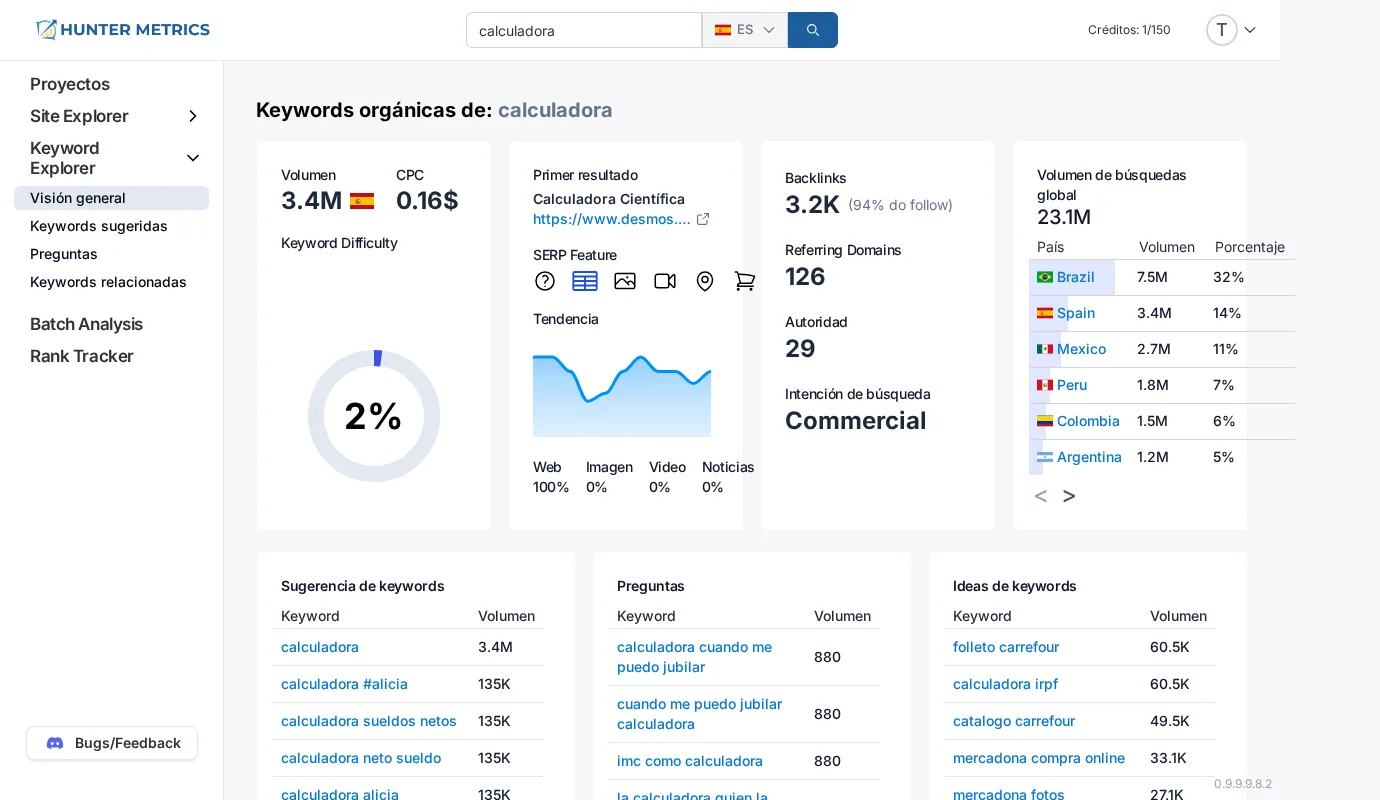This screenshot has width=1380, height=800.
Task: Open the account menu chevron beside T avatar
Action: click(1250, 30)
